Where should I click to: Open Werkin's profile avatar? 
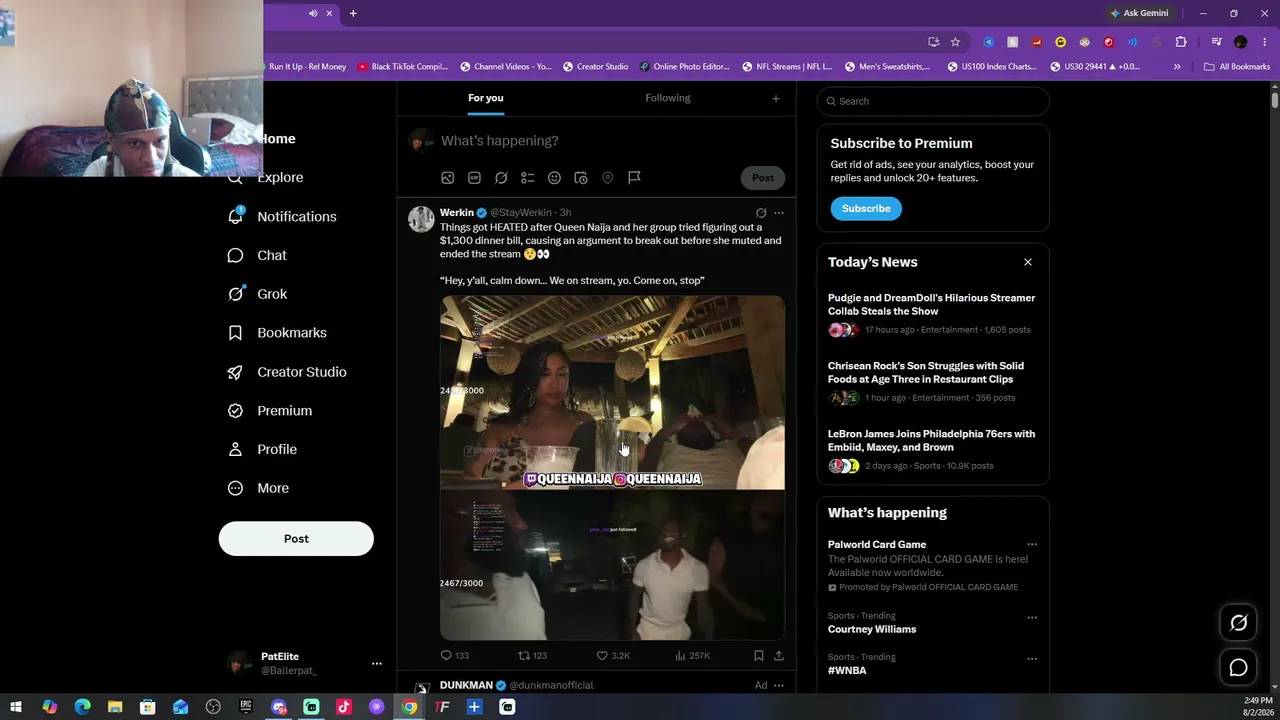click(421, 219)
